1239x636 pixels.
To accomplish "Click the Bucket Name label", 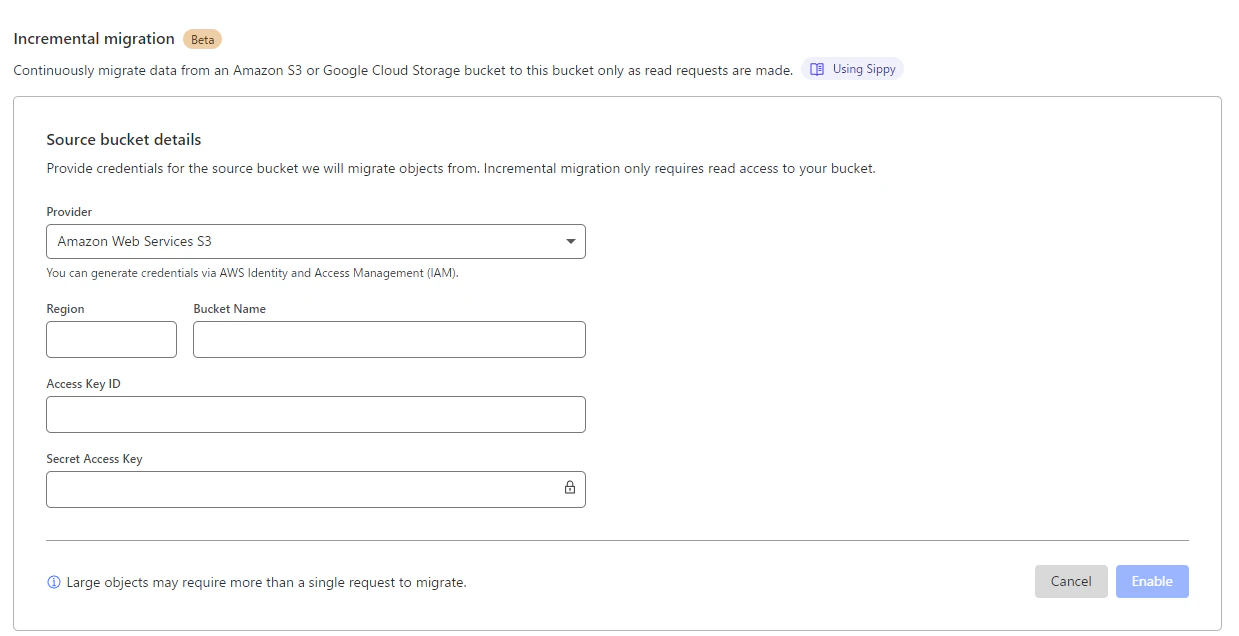I will [230, 309].
